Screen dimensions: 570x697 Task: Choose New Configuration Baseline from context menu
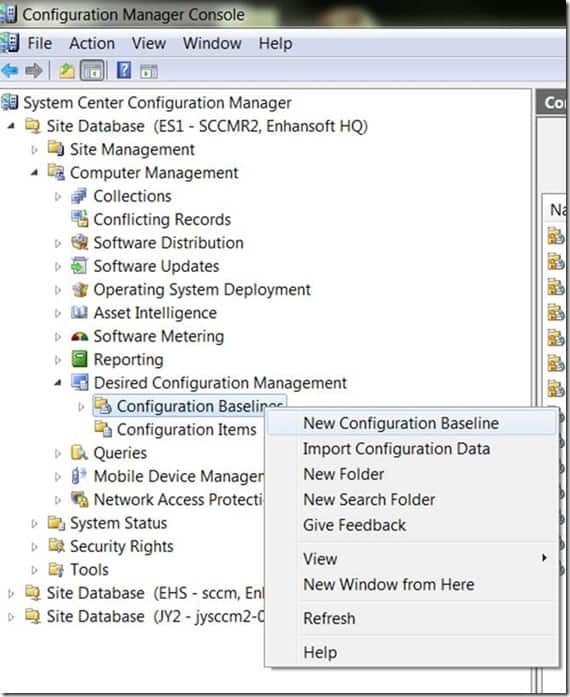pos(412,423)
